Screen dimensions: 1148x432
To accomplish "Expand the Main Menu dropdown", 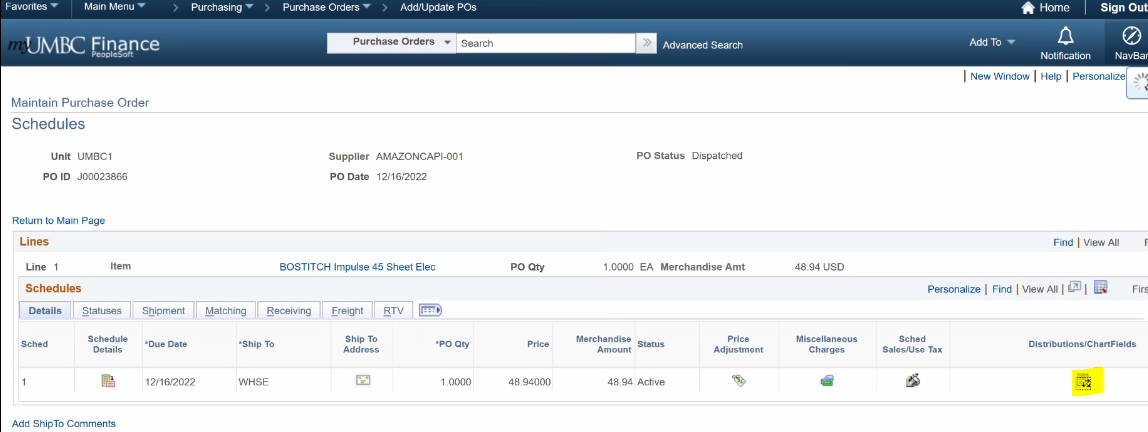I will (x=114, y=7).
